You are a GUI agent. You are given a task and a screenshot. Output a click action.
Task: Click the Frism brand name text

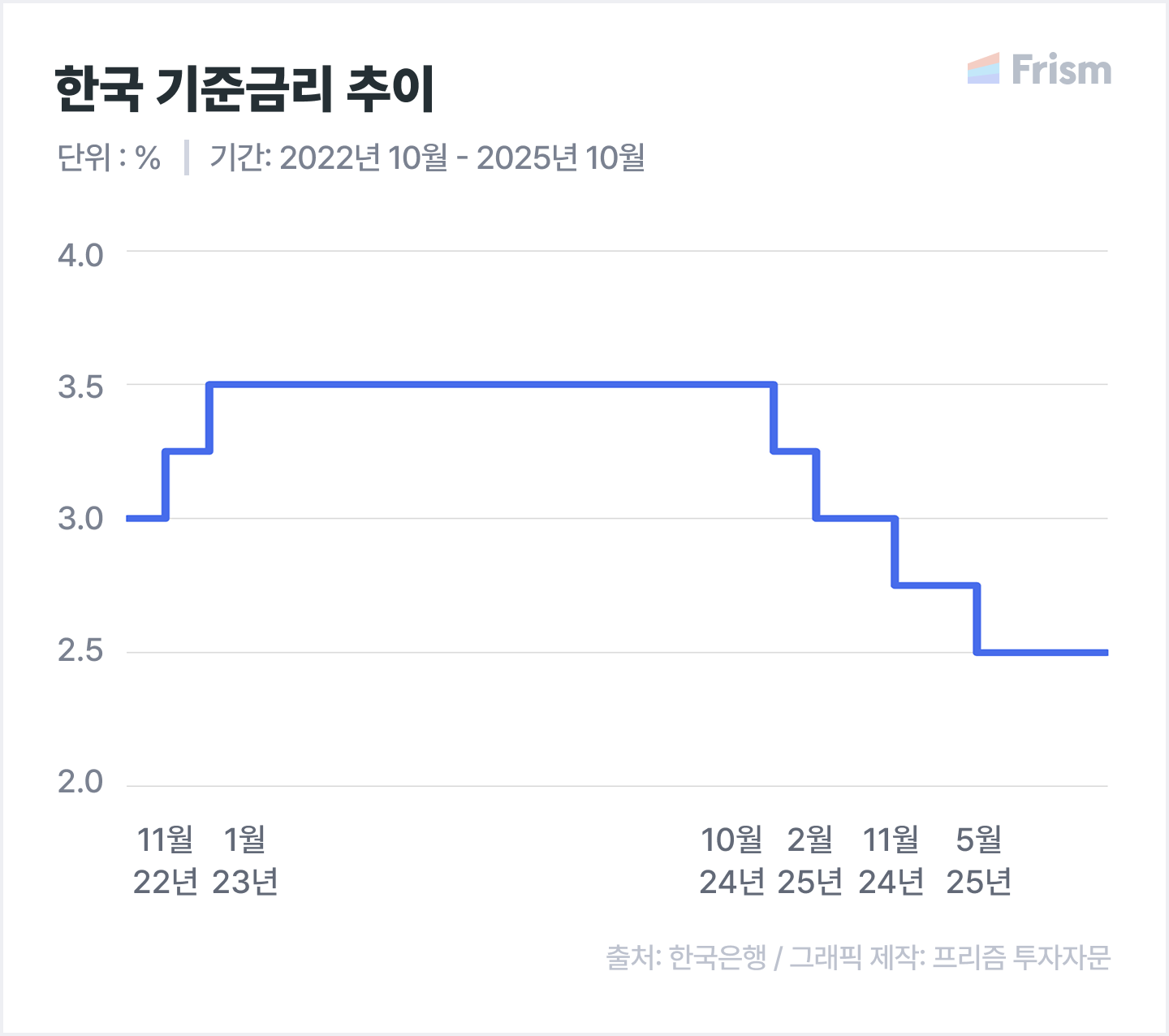point(1061,70)
